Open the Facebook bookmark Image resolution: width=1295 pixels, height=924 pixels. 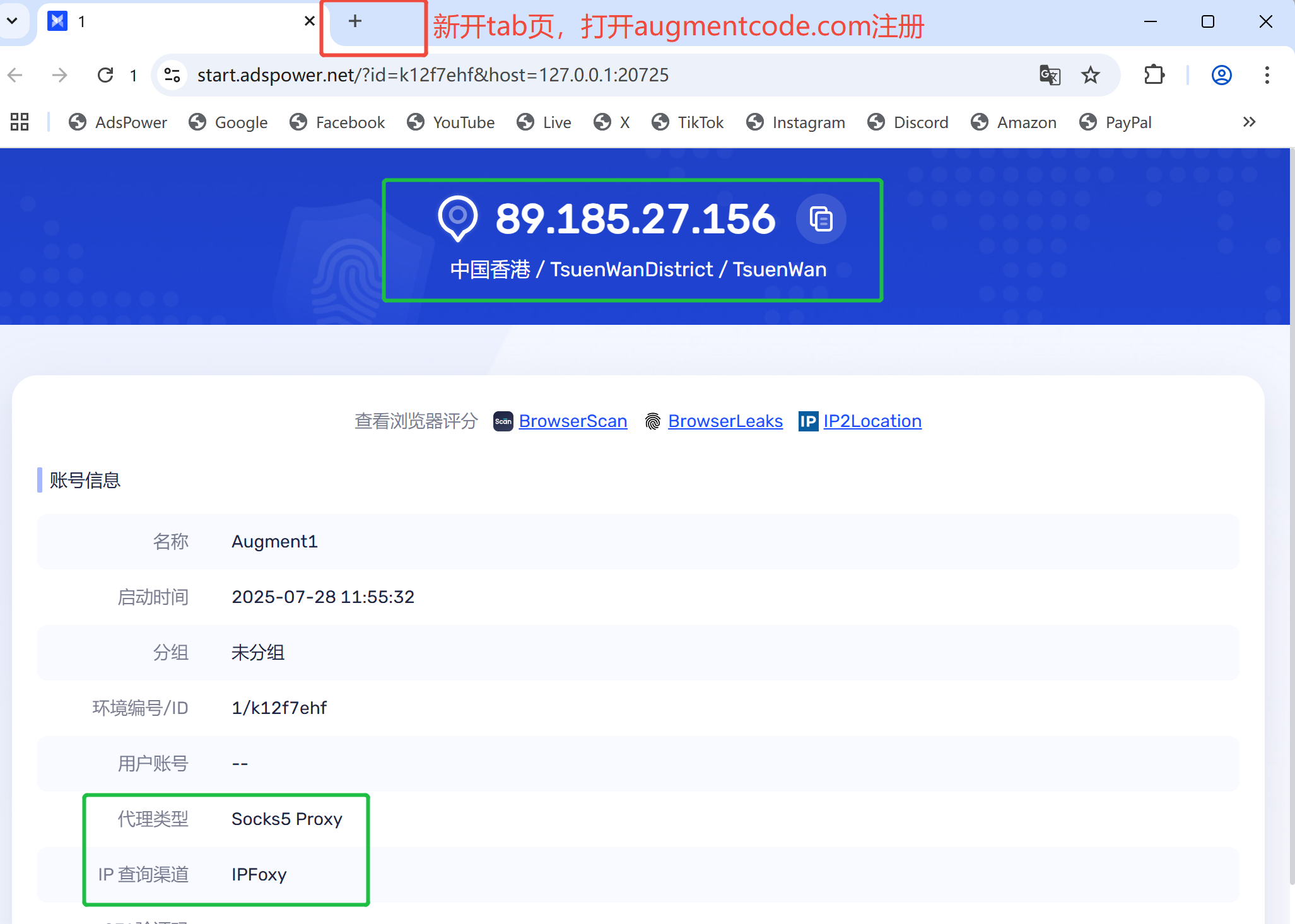click(337, 122)
